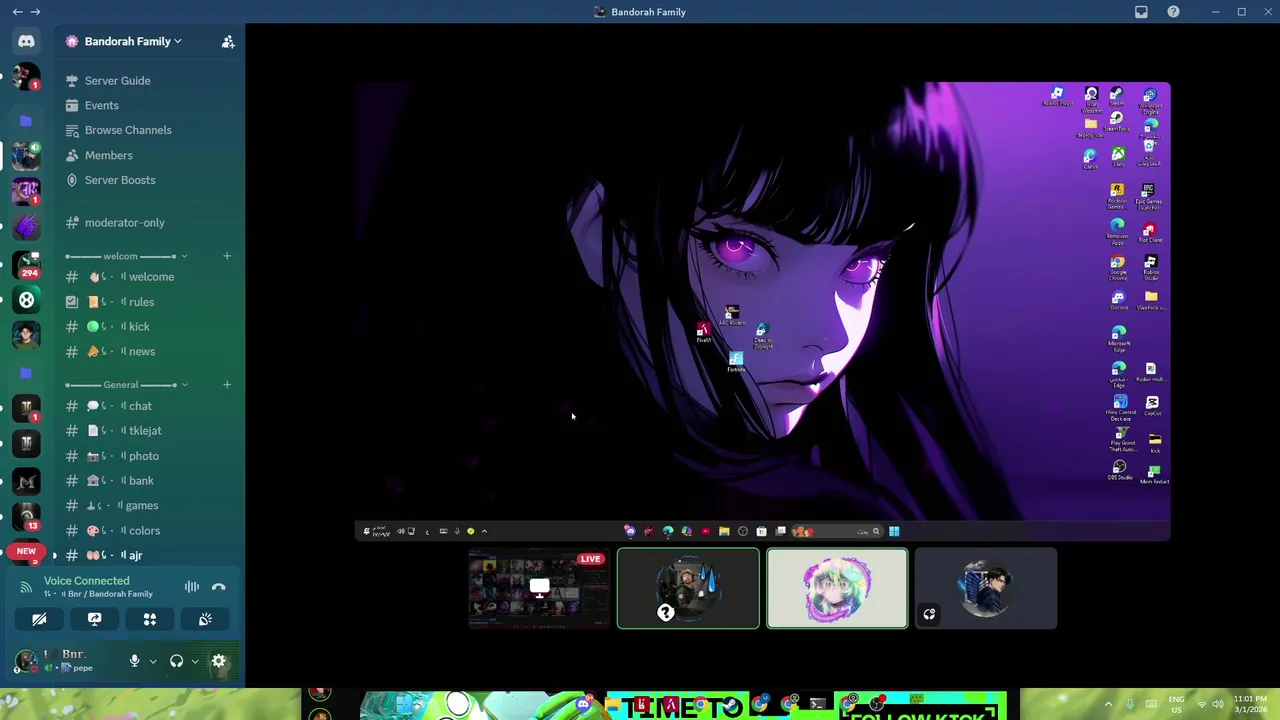The width and height of the screenshot is (1280, 720).
Task: Open the news channel
Action: (146, 352)
